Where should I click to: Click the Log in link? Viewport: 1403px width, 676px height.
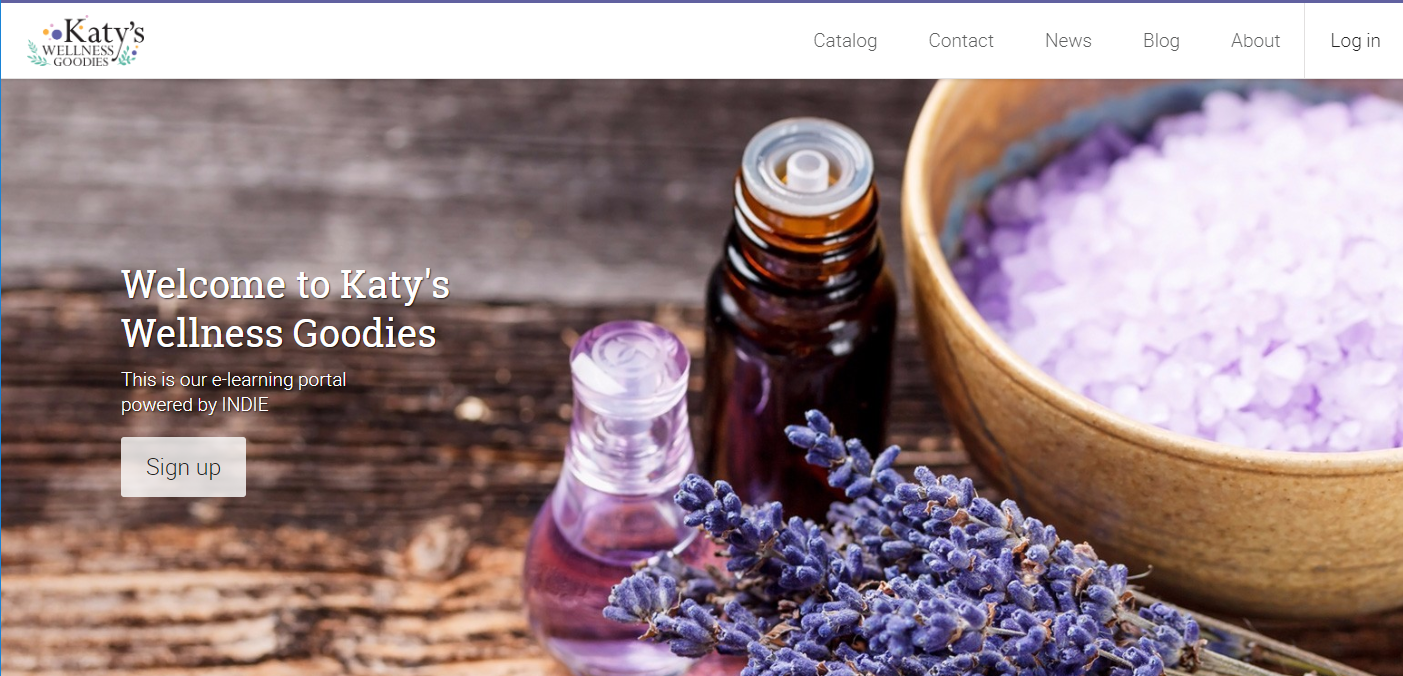(1355, 41)
